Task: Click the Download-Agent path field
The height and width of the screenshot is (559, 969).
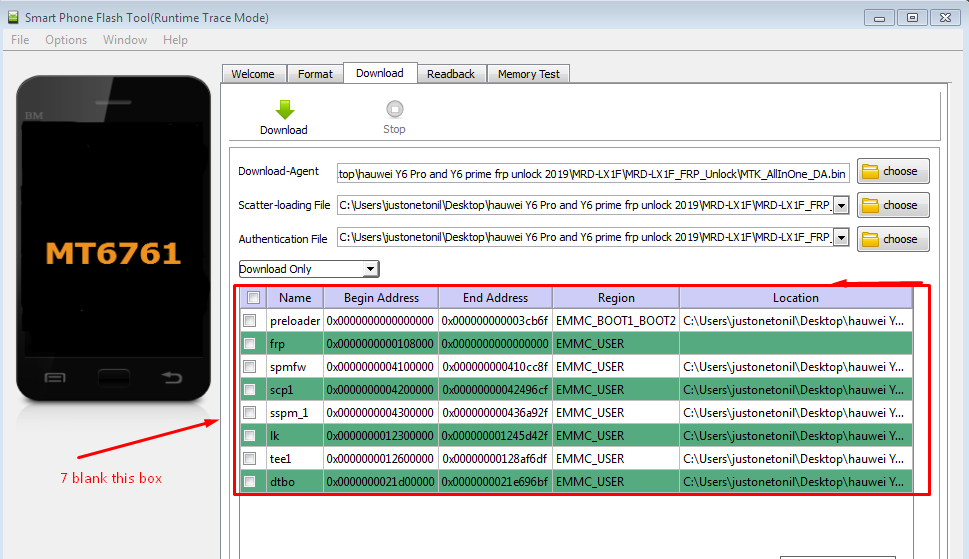Action: click(593, 174)
